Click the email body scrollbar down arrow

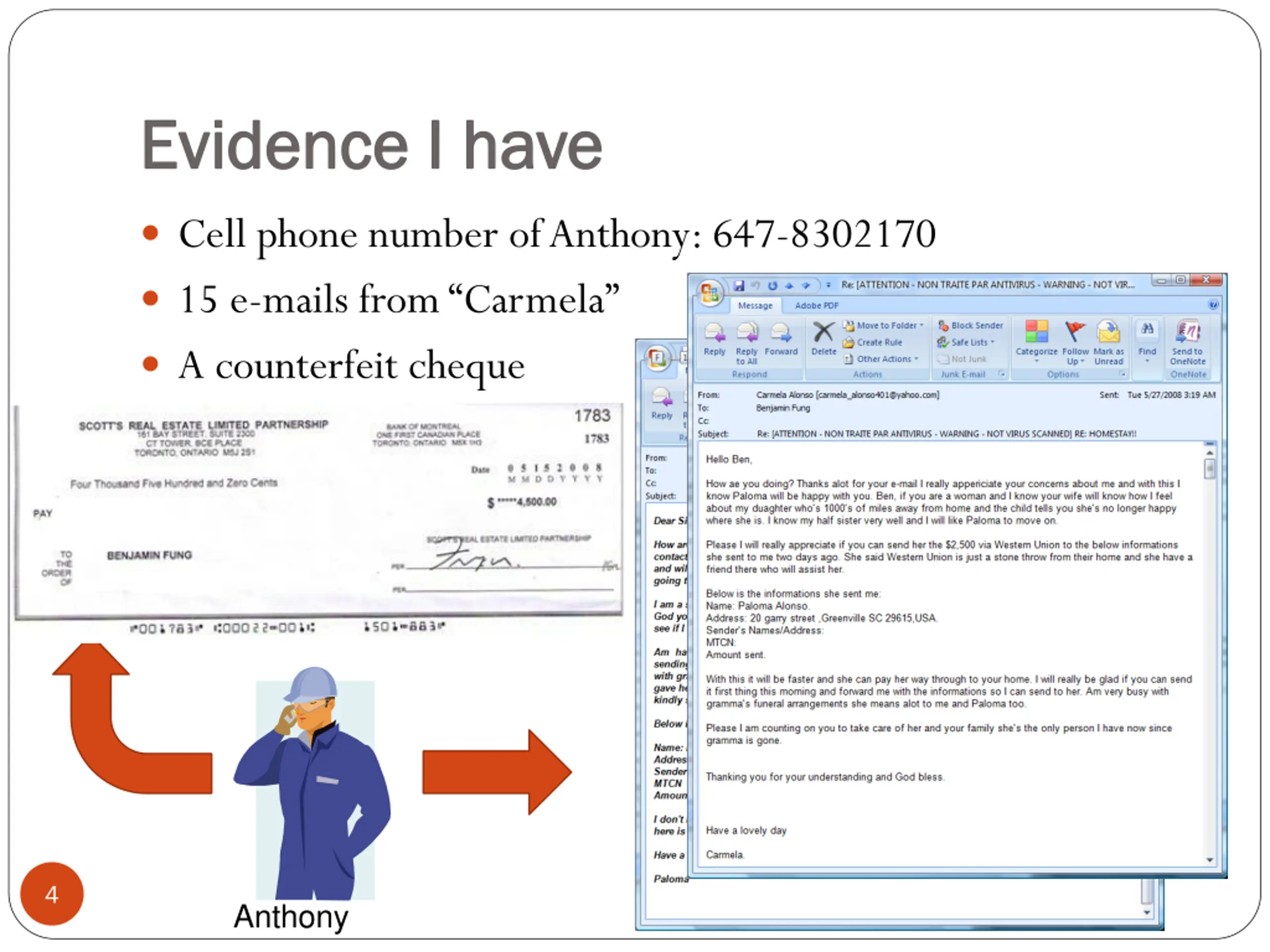click(1209, 860)
